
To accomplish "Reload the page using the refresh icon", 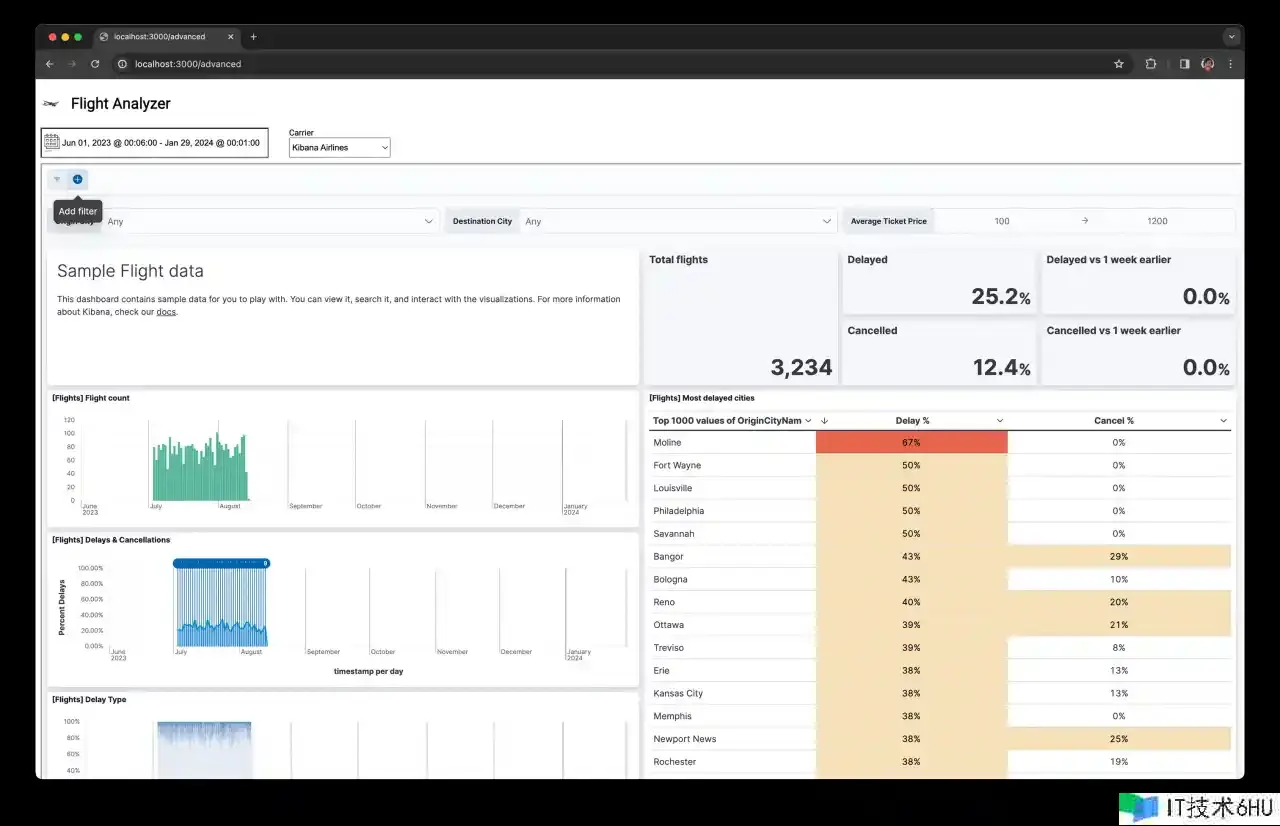I will [95, 64].
